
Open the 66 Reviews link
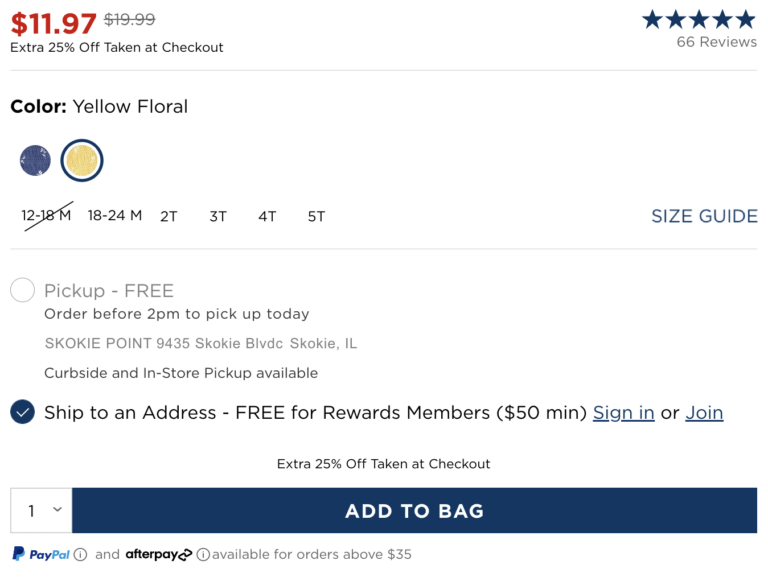[x=716, y=42]
